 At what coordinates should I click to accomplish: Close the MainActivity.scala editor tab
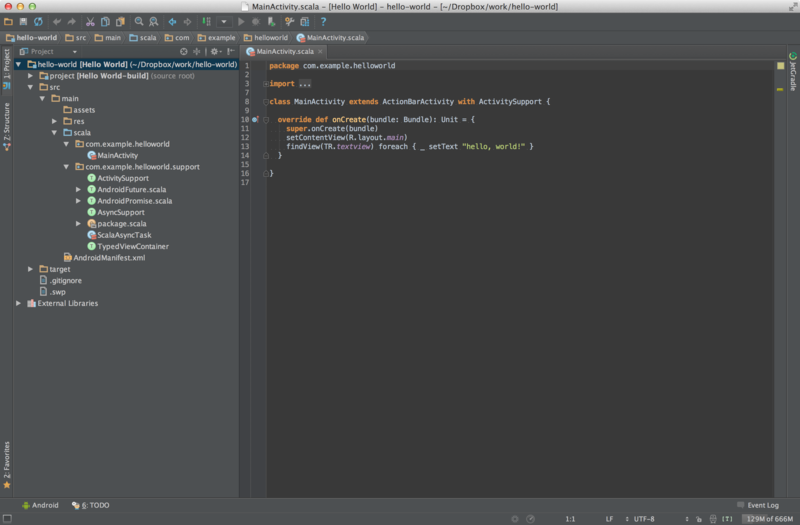coord(320,52)
